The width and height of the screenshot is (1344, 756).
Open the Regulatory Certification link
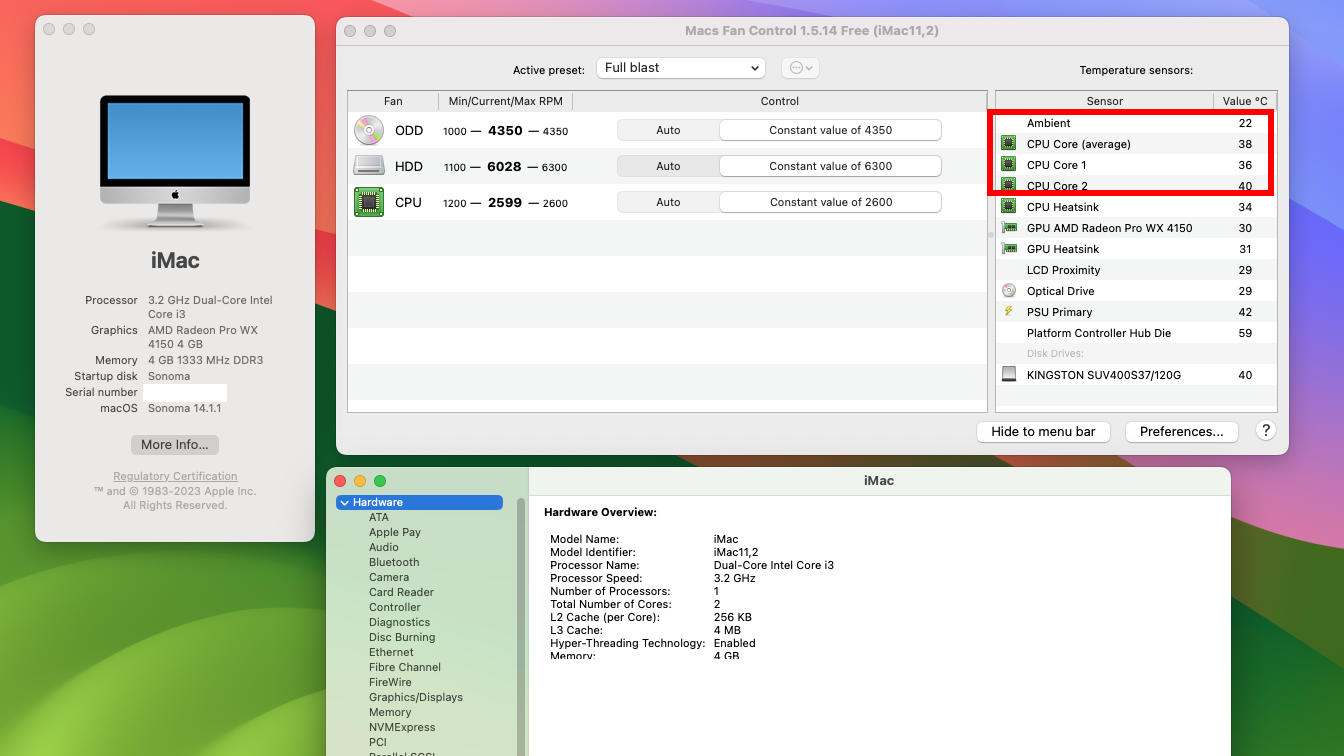[x=175, y=476]
